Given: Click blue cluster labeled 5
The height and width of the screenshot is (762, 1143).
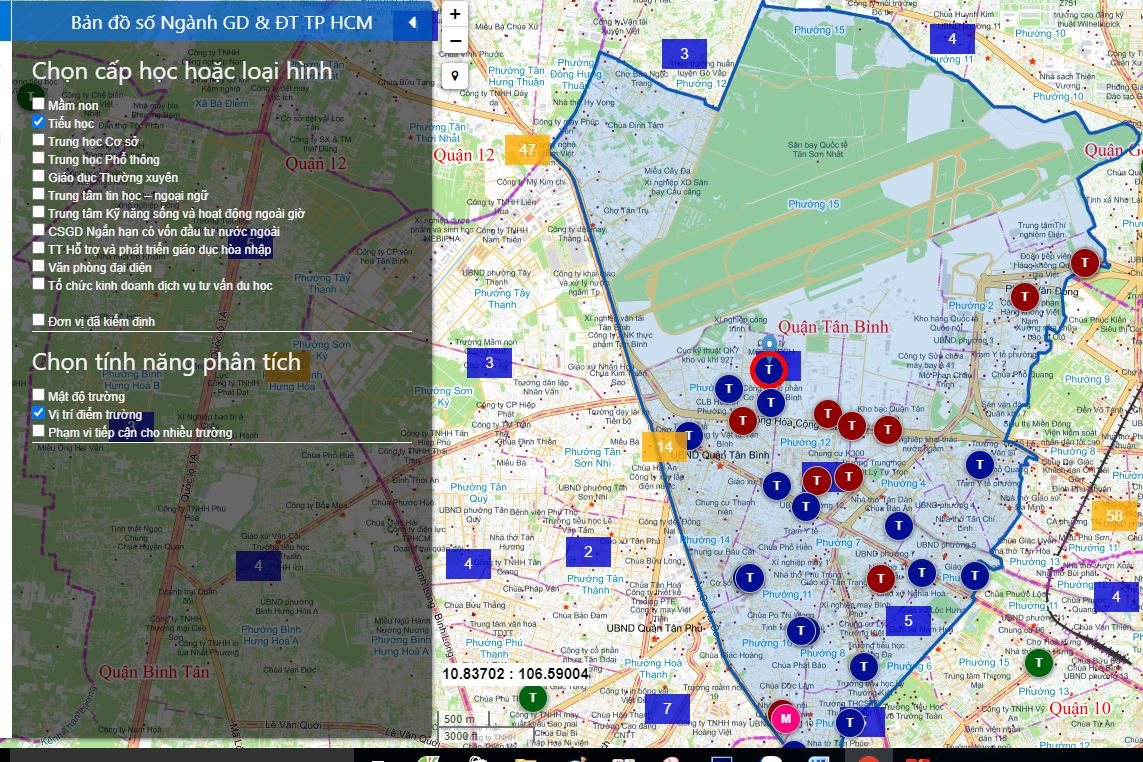Looking at the screenshot, I should coord(908,621).
